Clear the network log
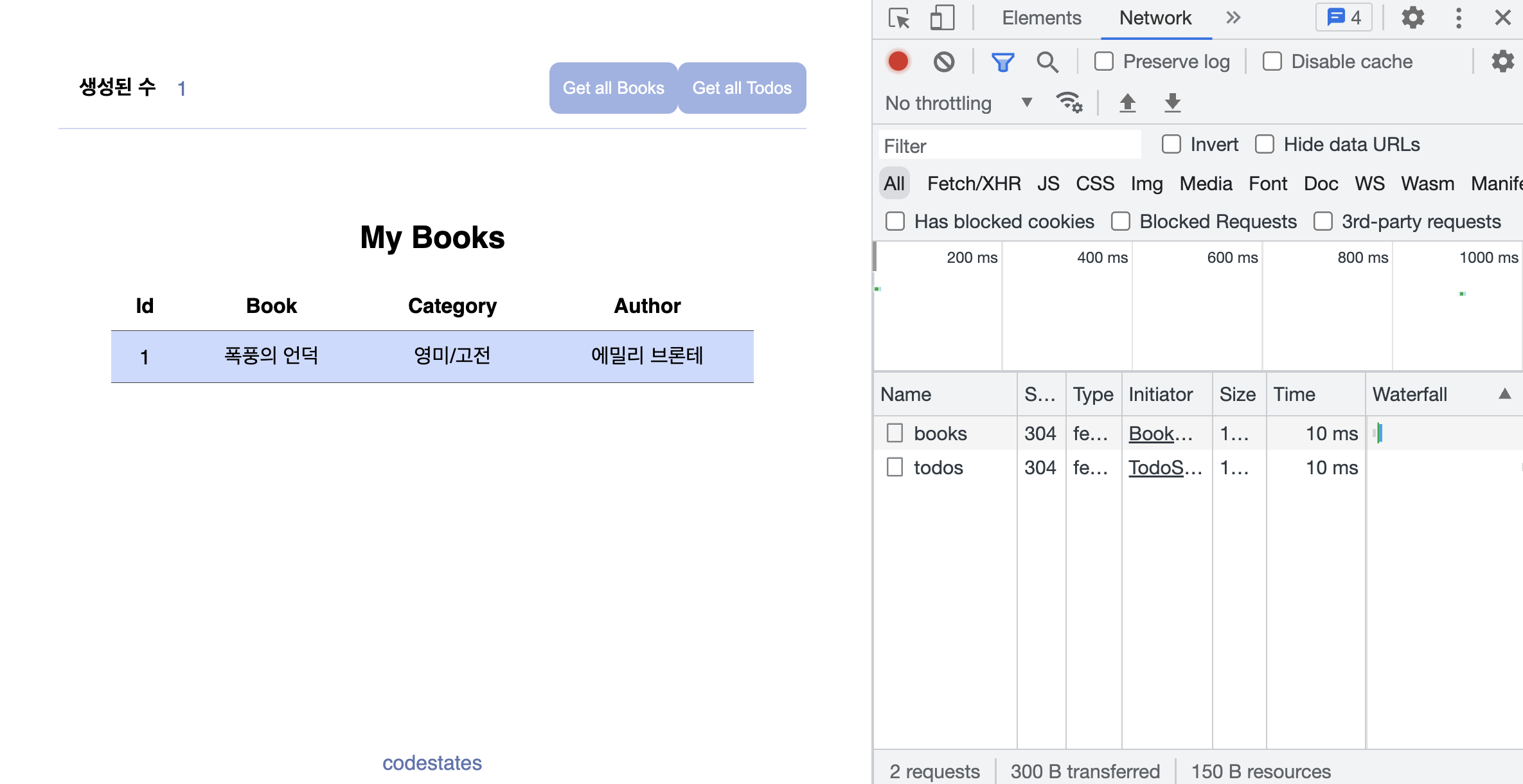1523x784 pixels. (943, 62)
